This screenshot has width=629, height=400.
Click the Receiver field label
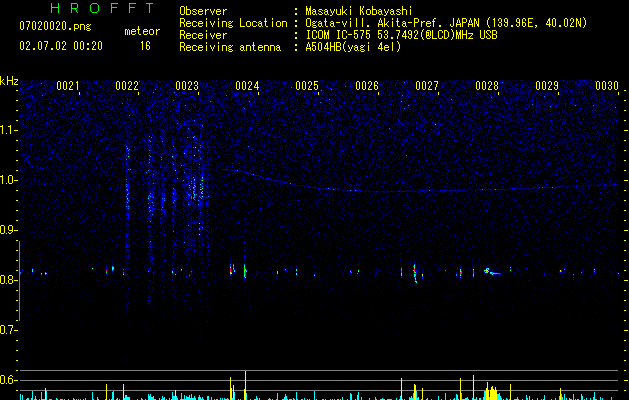203,35
